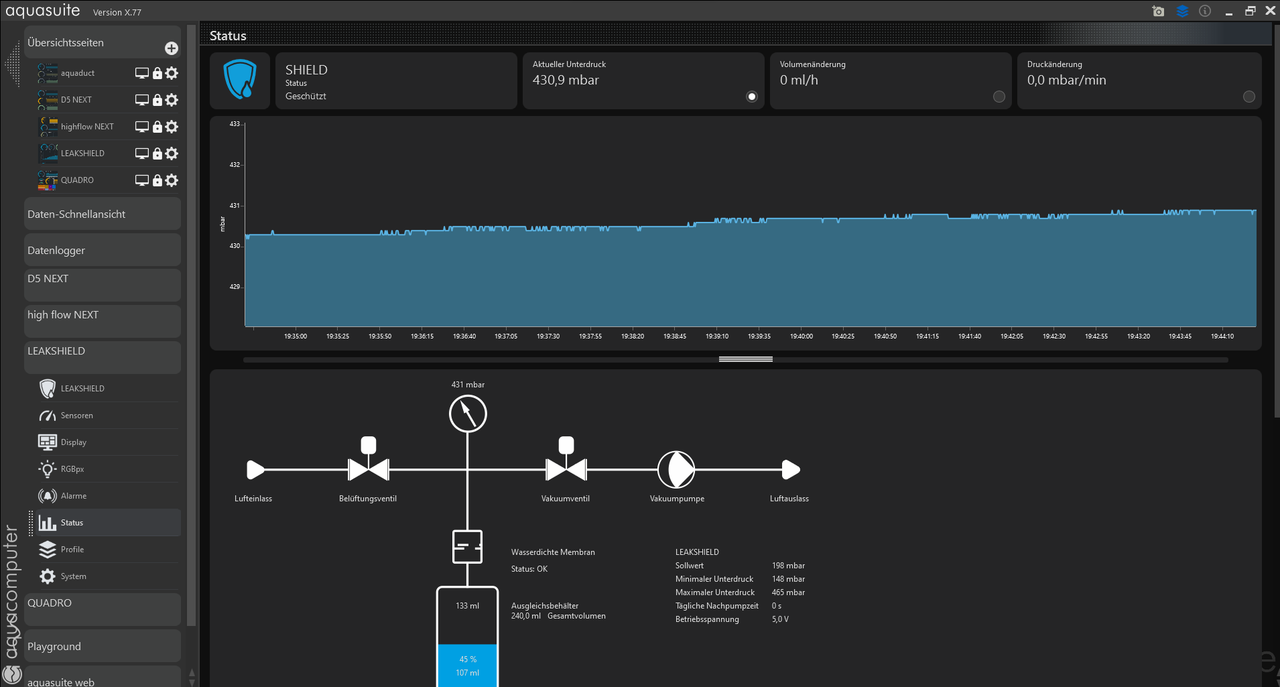This screenshot has height=687, width=1280.
Task: Expand the high flow NEXT device section
Action: point(102,321)
